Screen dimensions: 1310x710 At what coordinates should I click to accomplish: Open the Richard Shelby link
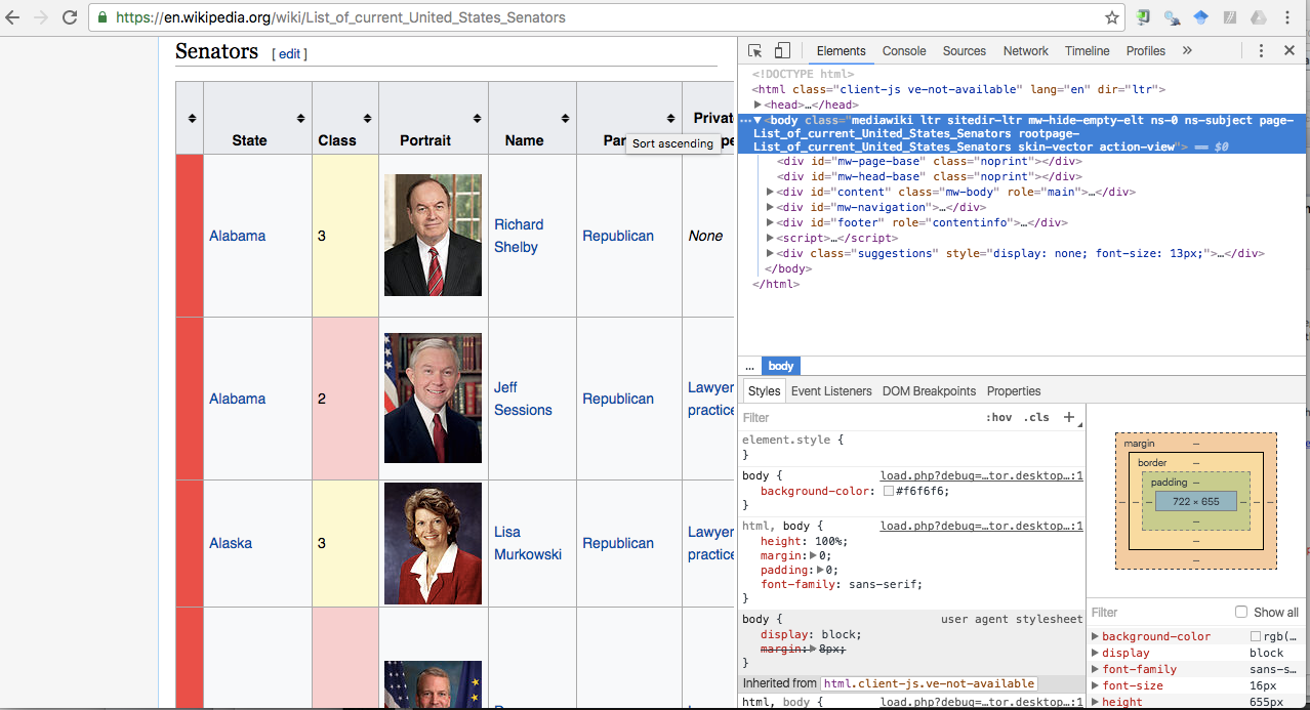[519, 236]
